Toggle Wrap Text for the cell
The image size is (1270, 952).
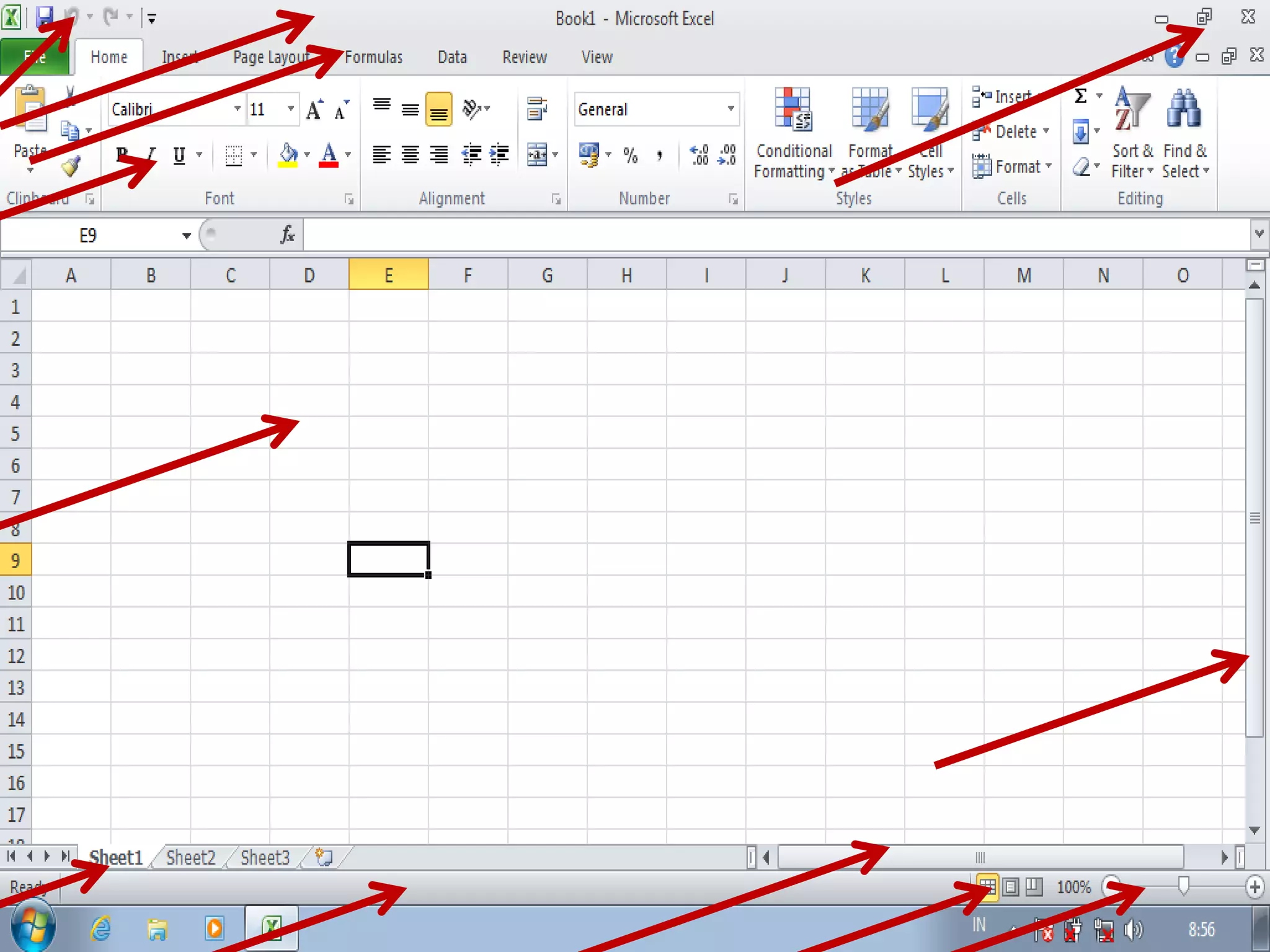pyautogui.click(x=537, y=109)
